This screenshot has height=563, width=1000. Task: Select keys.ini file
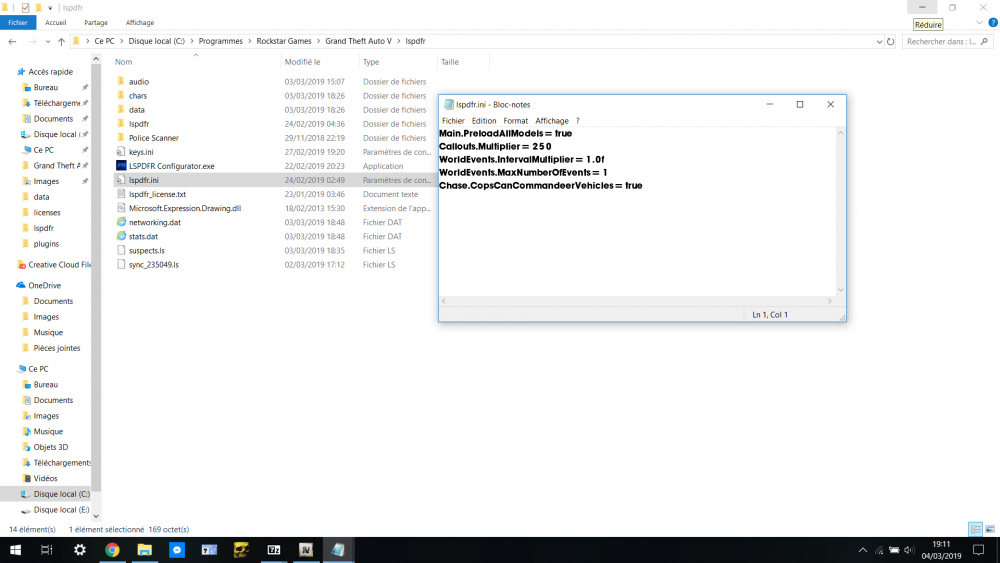[x=141, y=152]
